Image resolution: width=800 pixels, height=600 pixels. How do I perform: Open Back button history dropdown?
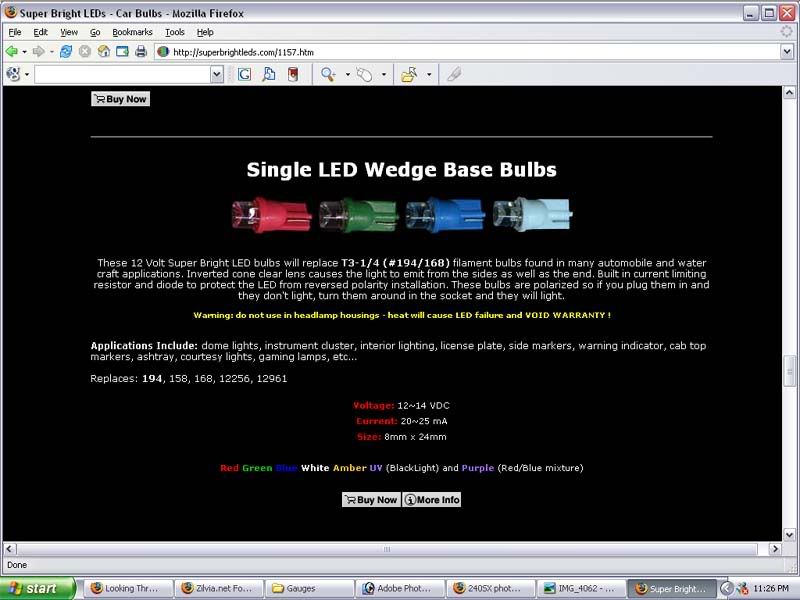coord(24,52)
